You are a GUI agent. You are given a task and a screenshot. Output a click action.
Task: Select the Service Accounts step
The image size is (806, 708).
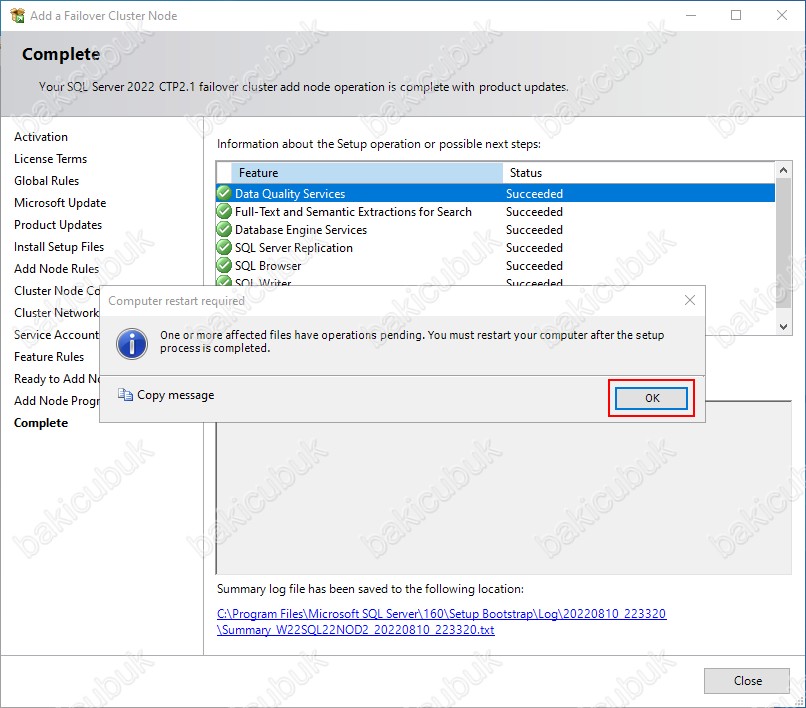57,335
